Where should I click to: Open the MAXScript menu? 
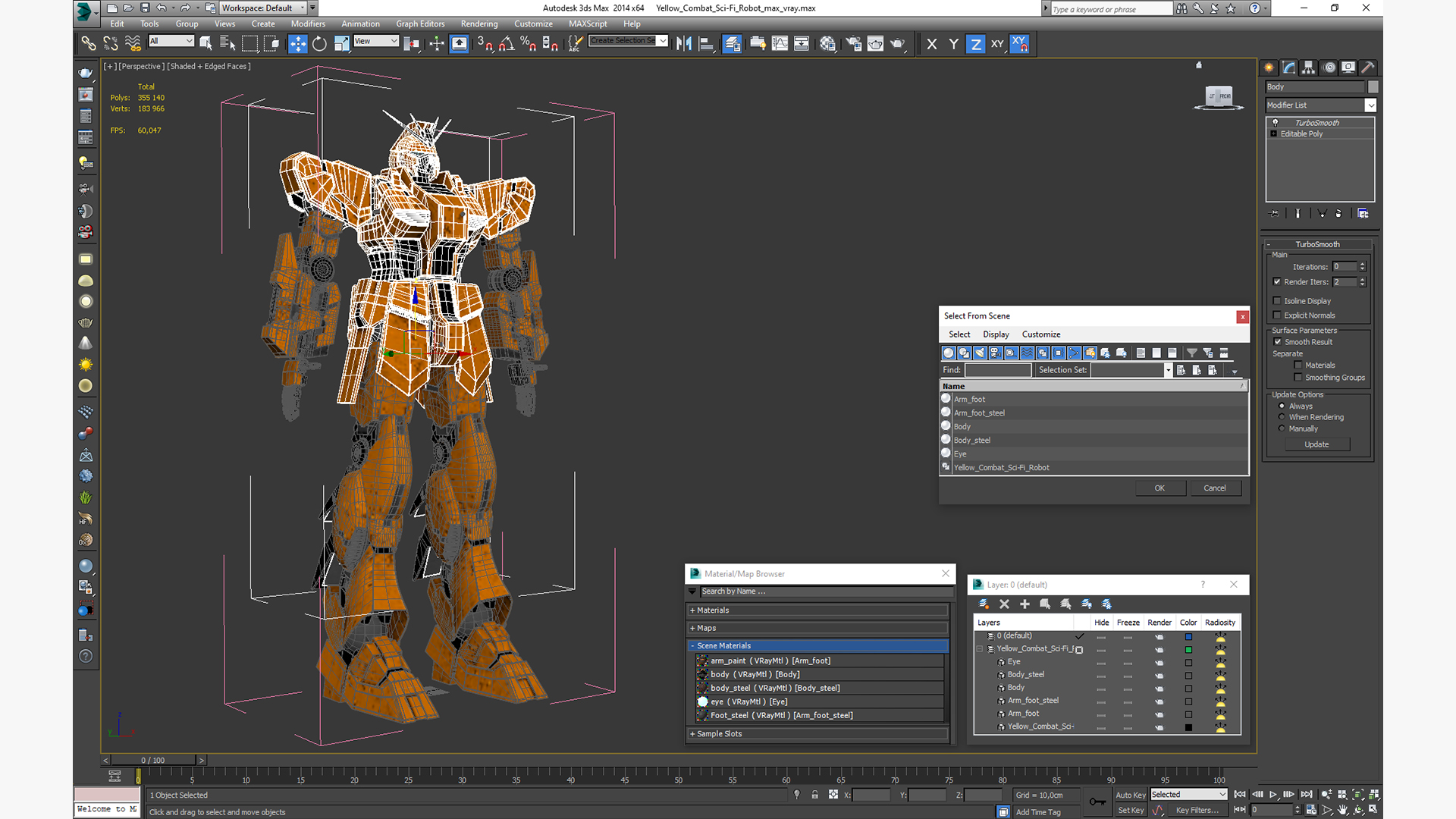pyautogui.click(x=588, y=24)
